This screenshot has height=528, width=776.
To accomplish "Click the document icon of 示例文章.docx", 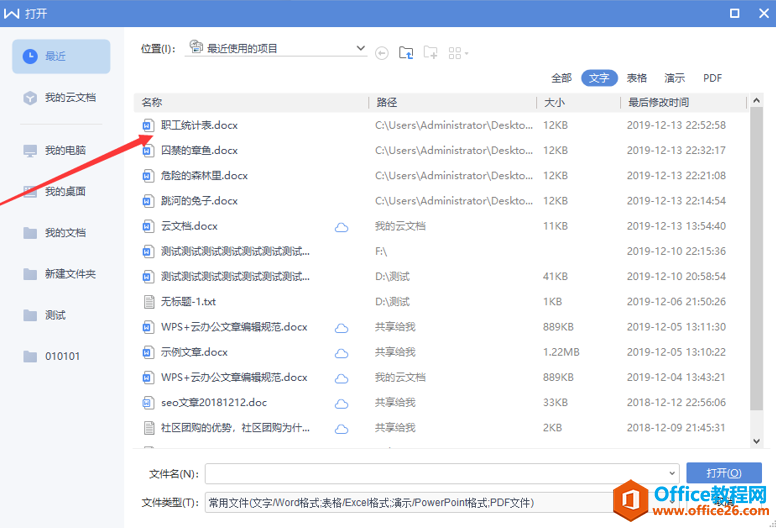I will coord(148,352).
